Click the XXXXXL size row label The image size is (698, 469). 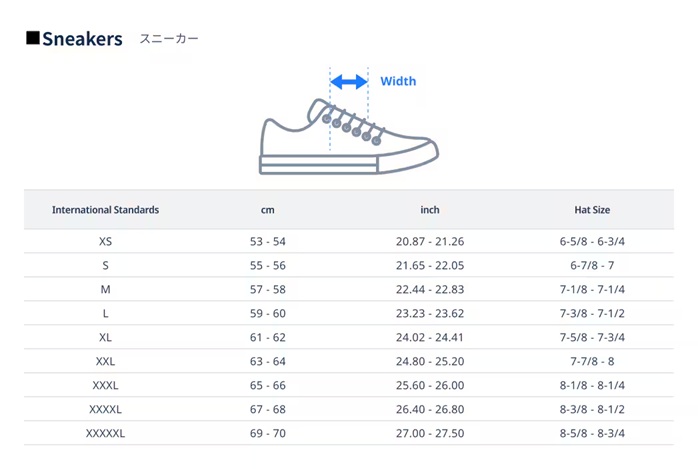tap(105, 433)
